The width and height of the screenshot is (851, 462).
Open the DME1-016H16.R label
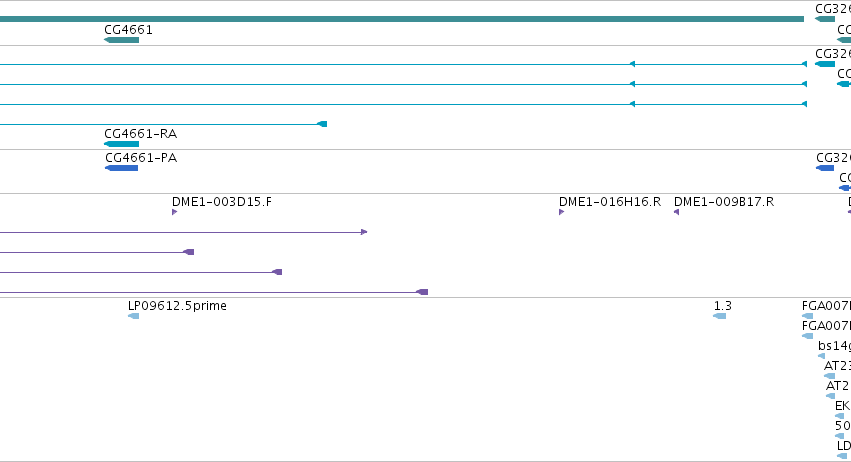click(x=610, y=202)
